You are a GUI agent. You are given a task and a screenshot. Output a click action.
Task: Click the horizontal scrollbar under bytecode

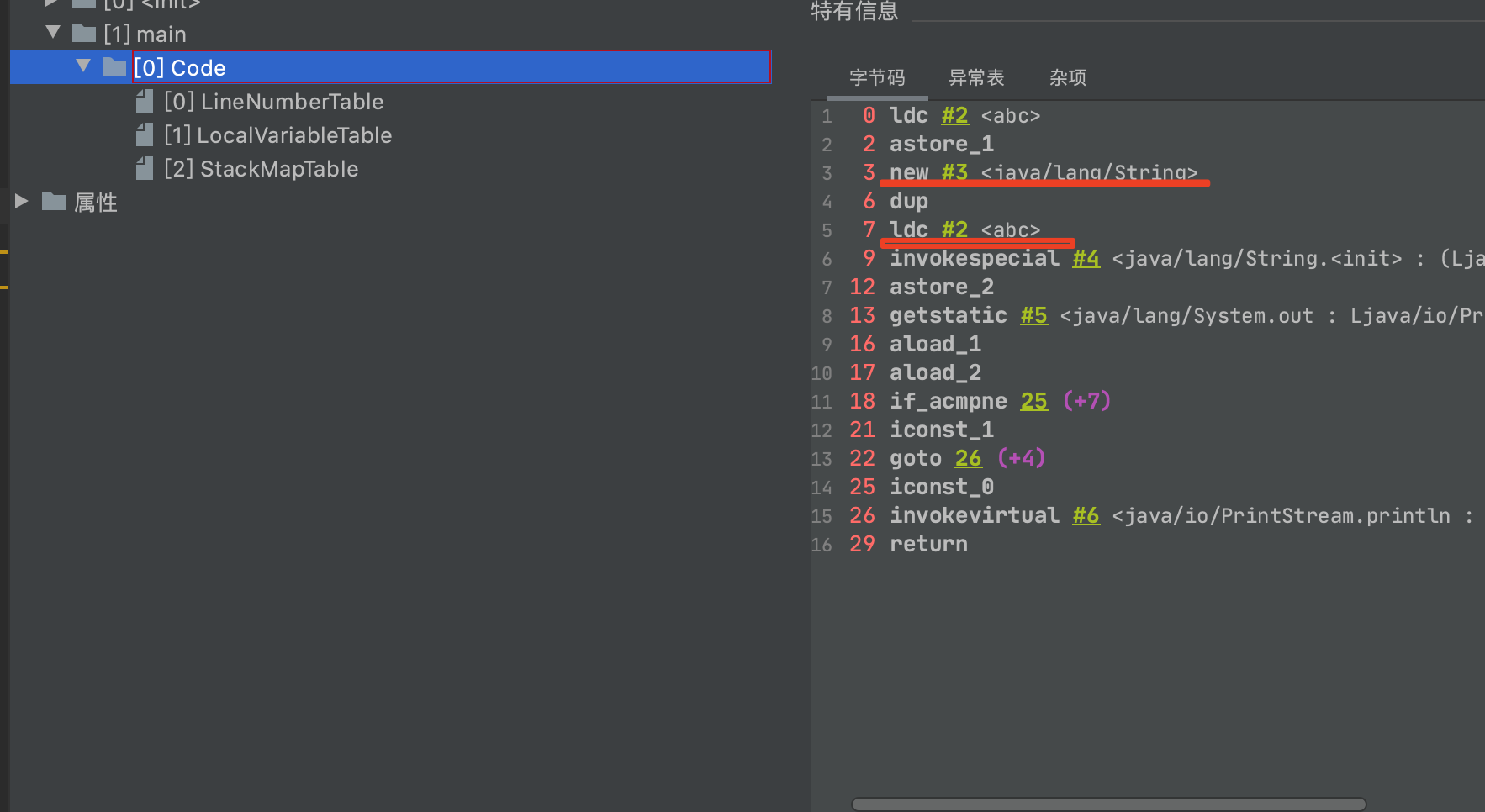(x=1108, y=804)
